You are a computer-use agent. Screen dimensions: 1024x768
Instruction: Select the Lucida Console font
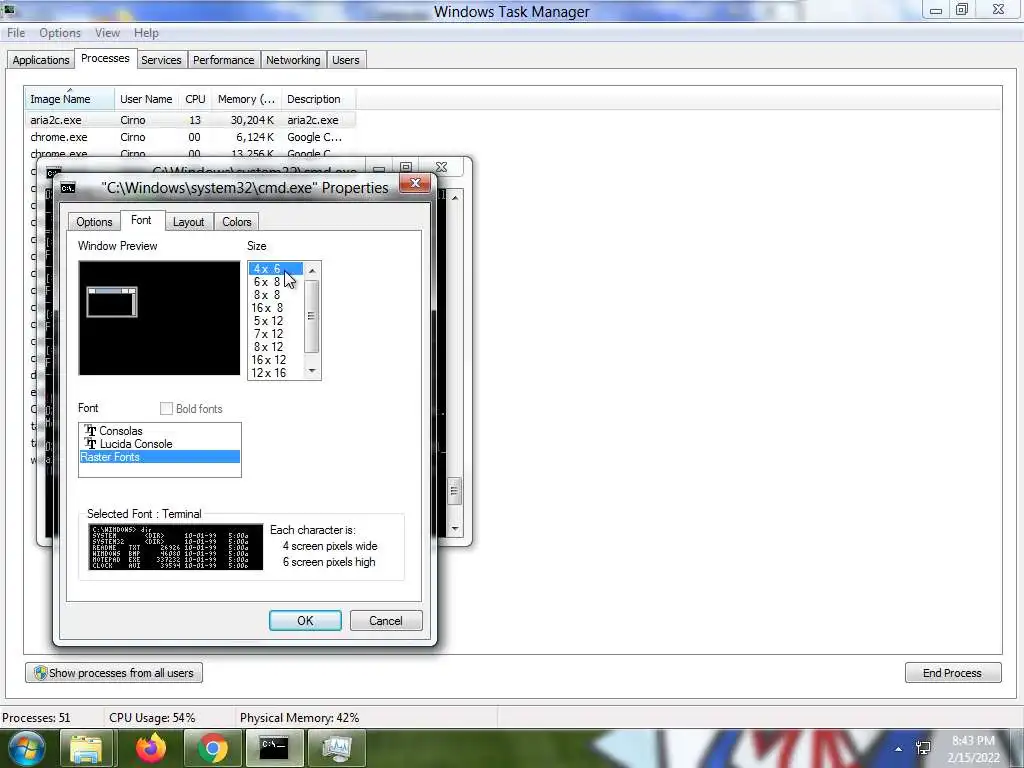click(159, 444)
